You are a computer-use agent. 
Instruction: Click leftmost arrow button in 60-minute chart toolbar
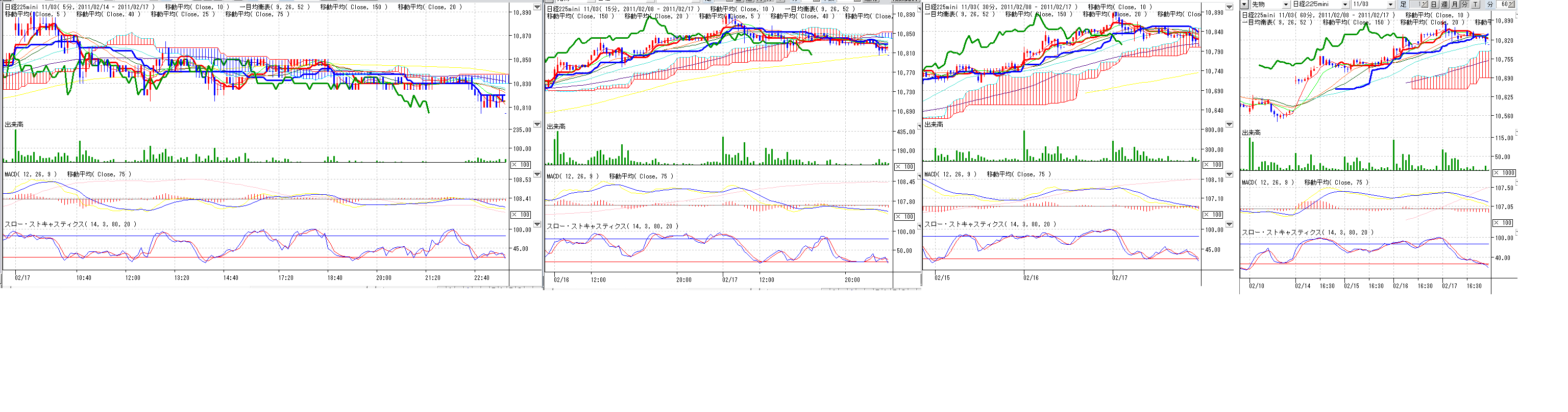(1244, 4)
